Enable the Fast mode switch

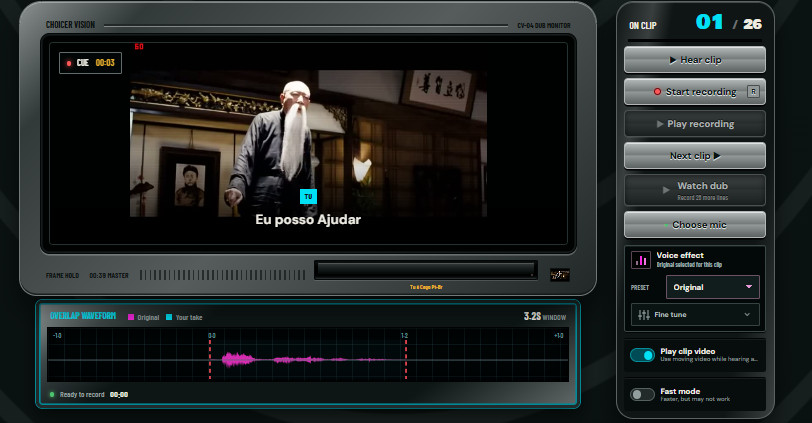click(x=642, y=395)
